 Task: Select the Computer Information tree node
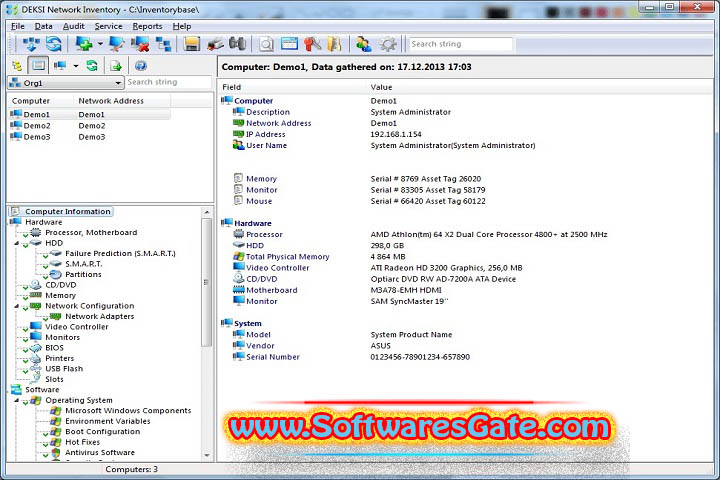click(x=68, y=211)
